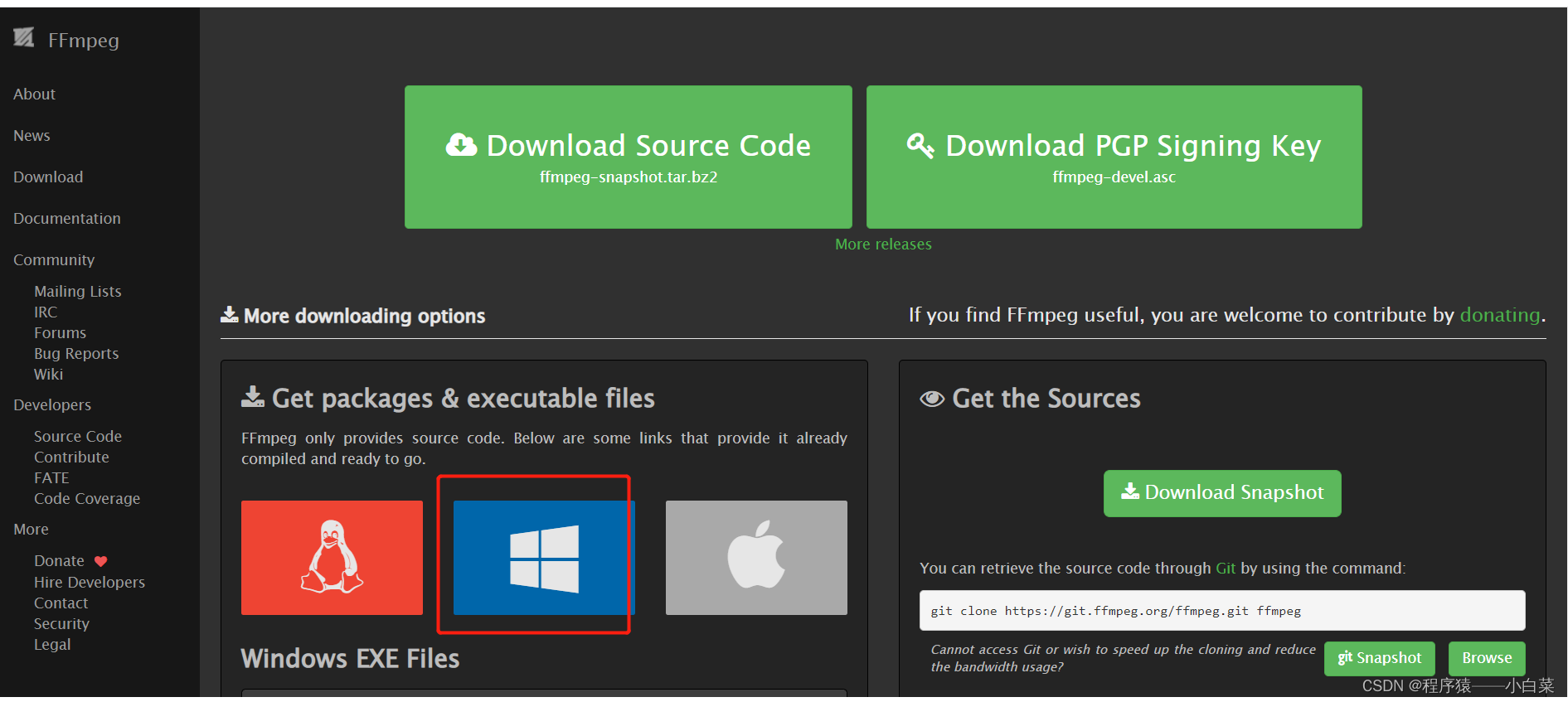Click Download PGP Signing Key button

click(1114, 157)
